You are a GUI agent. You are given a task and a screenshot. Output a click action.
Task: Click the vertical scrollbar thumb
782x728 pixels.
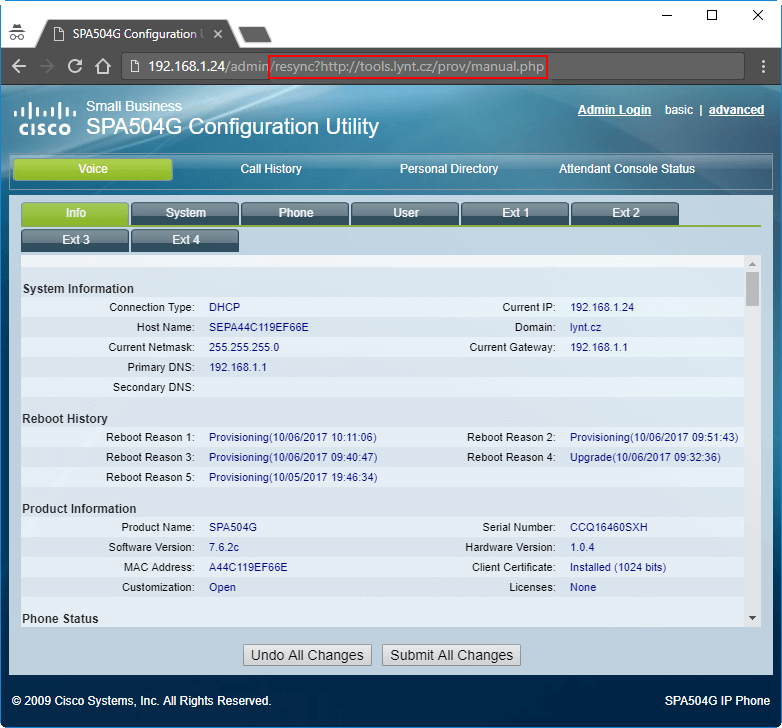point(752,289)
